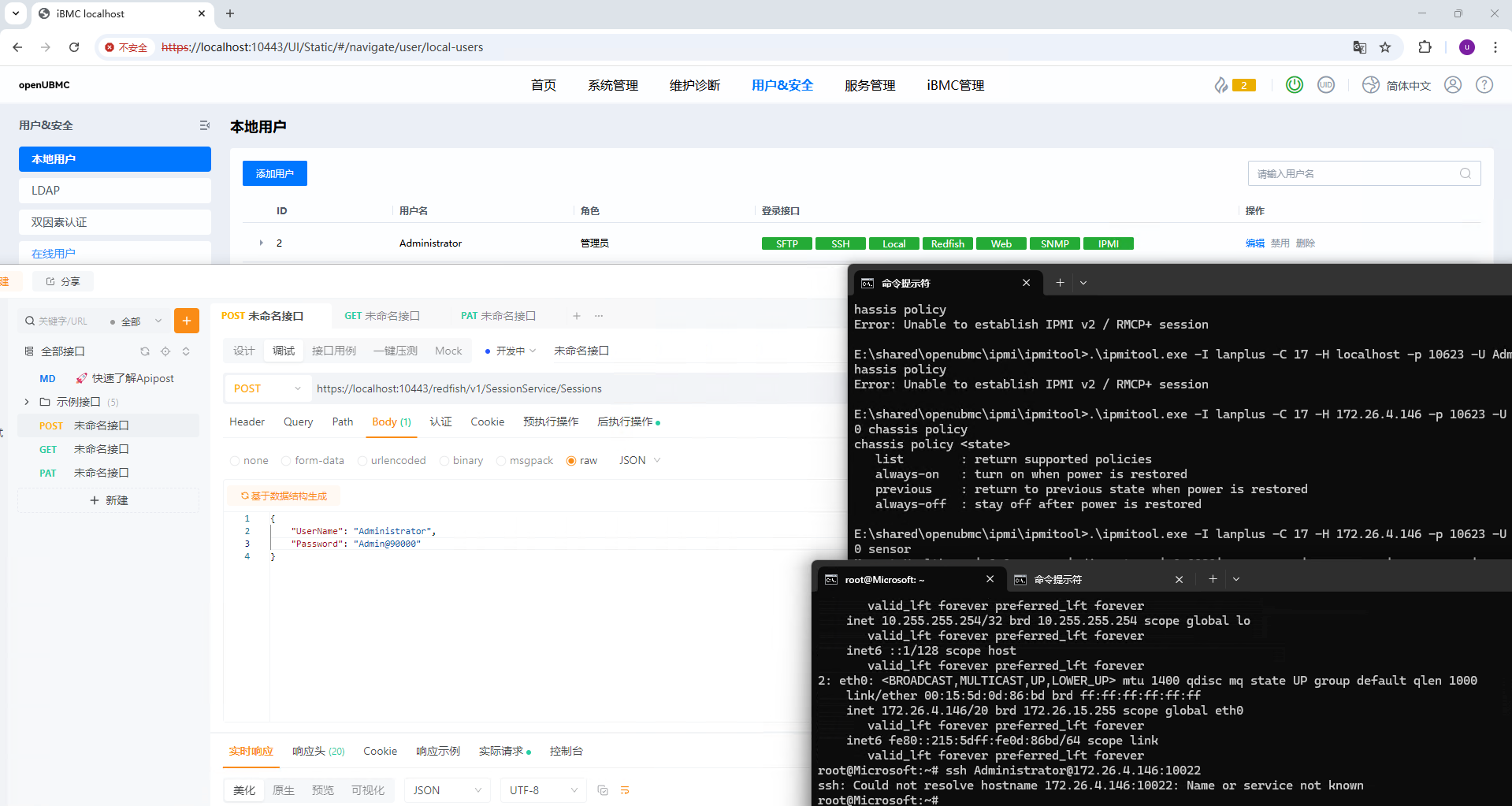Click the search icon in username field
Viewport: 1512px width, 806px height.
(1466, 173)
